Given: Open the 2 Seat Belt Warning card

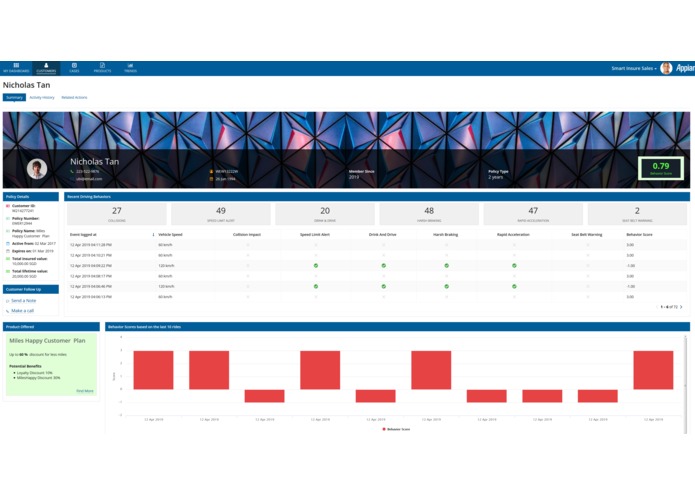Looking at the screenshot, I should (637, 214).
